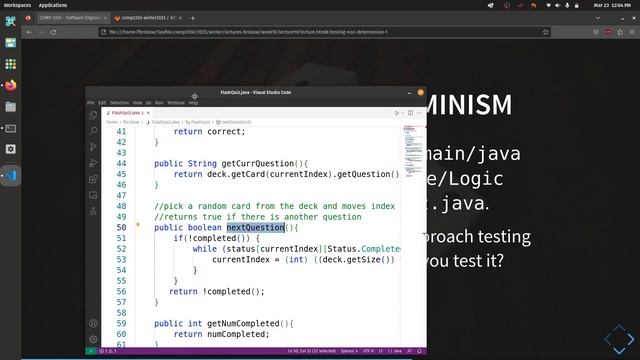
Task: Change line ending via LF status item
Action: point(380,351)
